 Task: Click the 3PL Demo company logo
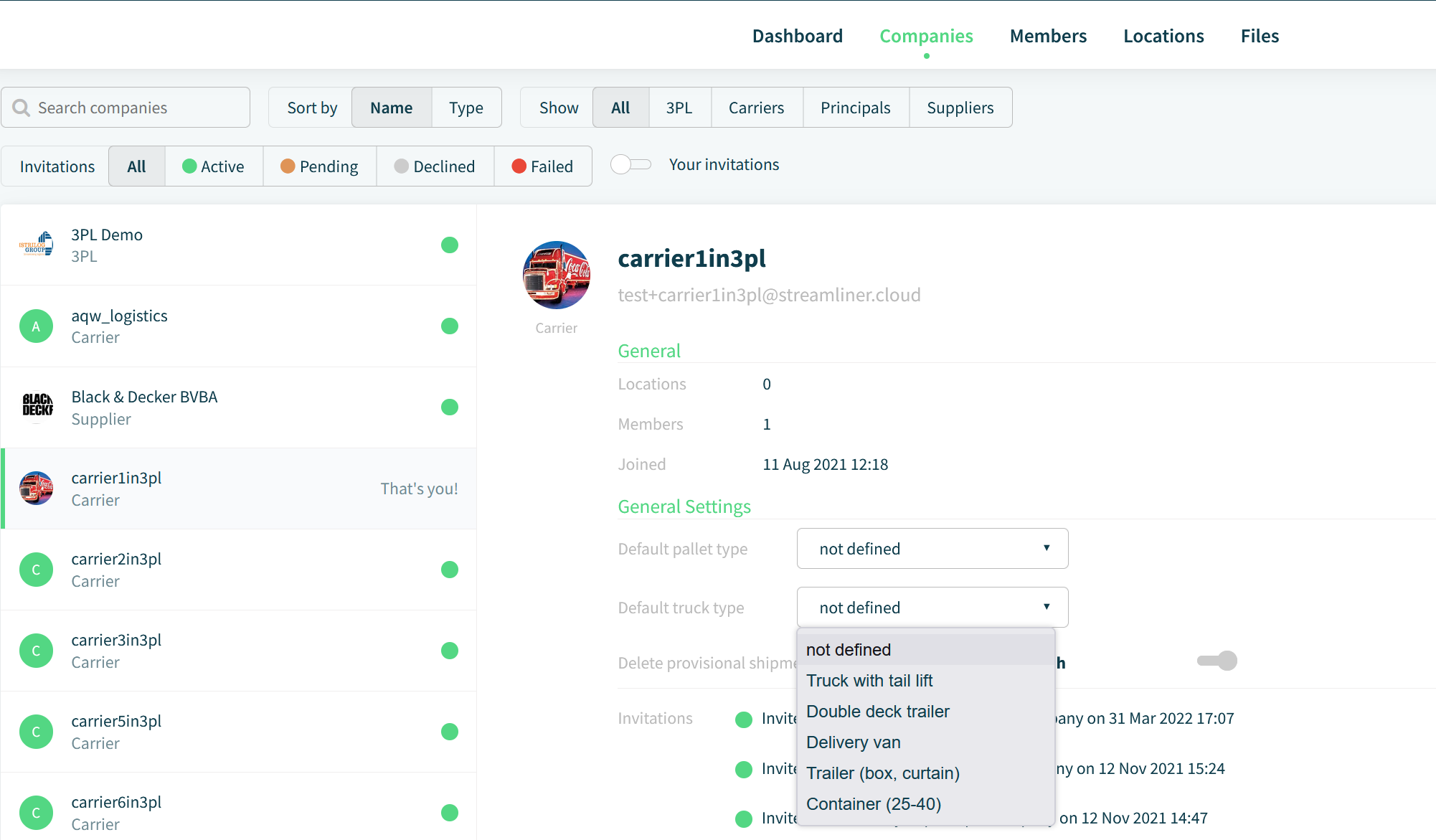click(36, 245)
